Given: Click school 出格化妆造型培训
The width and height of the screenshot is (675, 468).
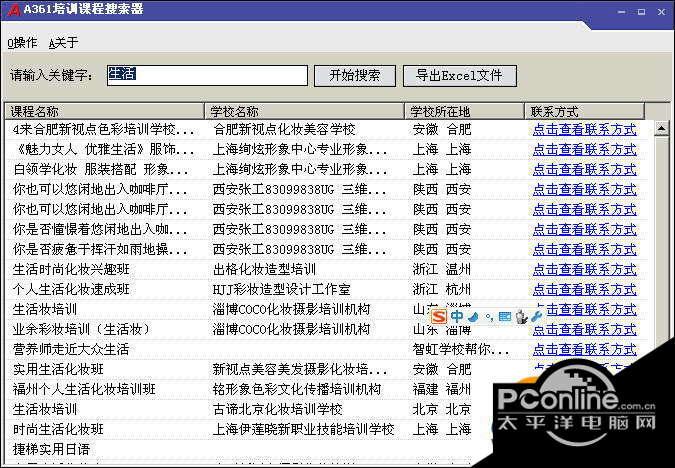Looking at the screenshot, I should (x=264, y=270).
